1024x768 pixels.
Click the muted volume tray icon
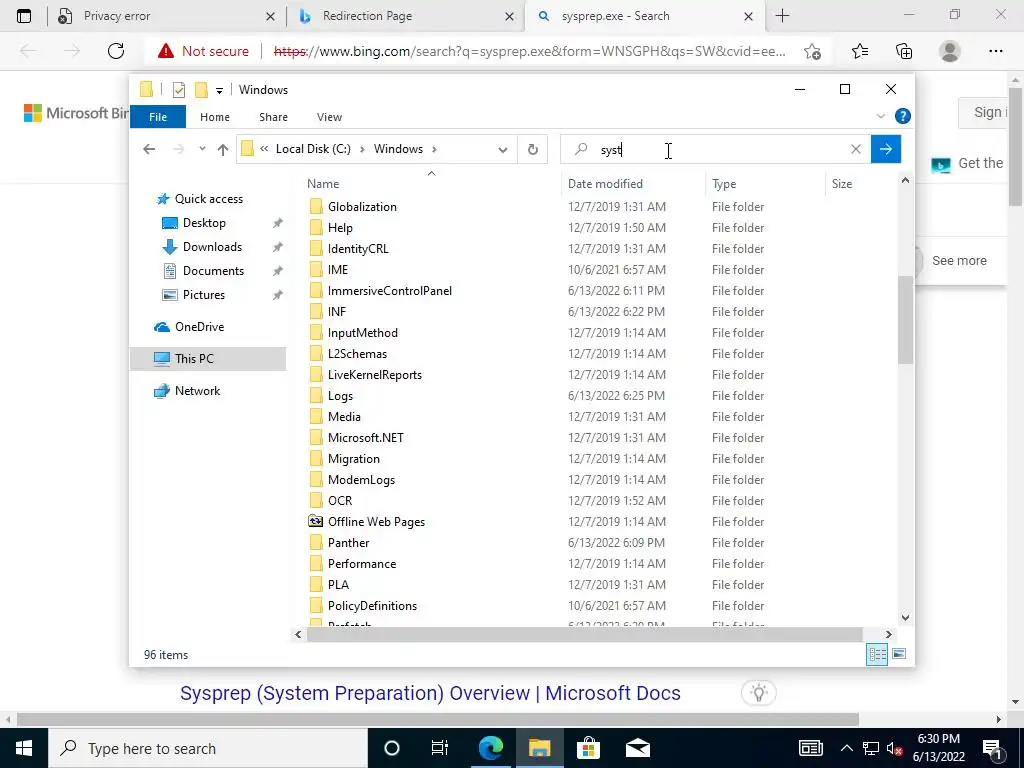(x=895, y=748)
